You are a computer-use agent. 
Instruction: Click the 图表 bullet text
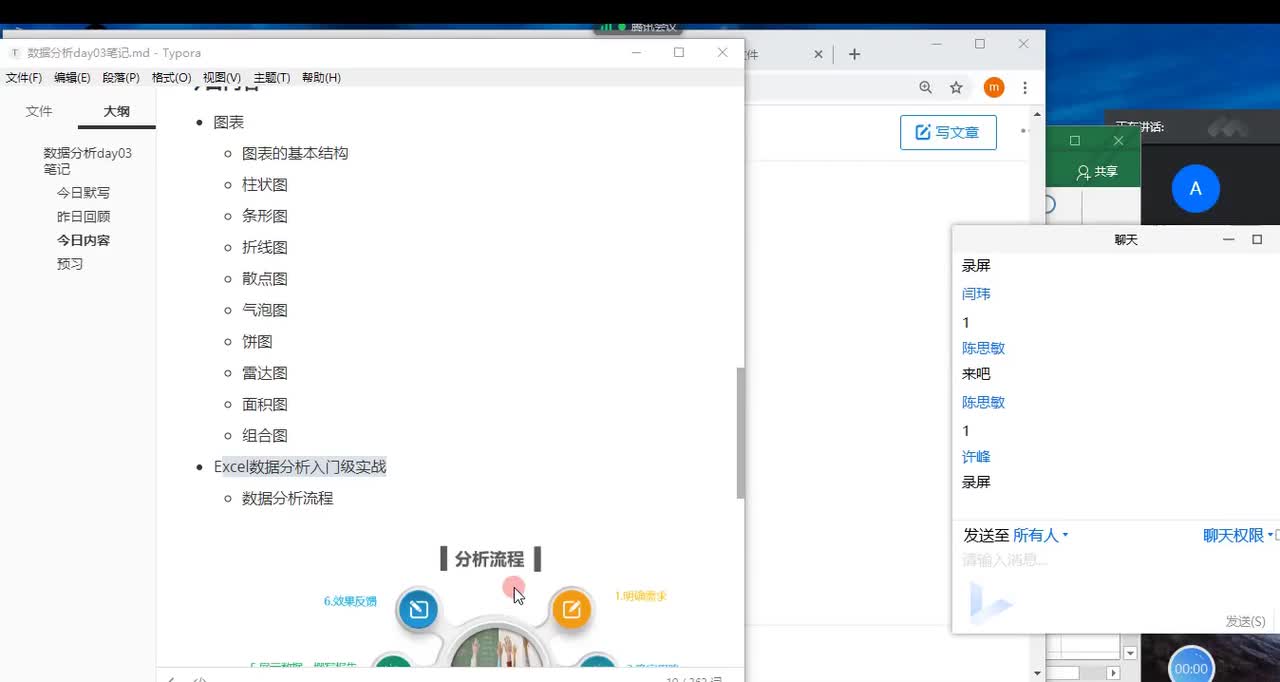tap(229, 122)
